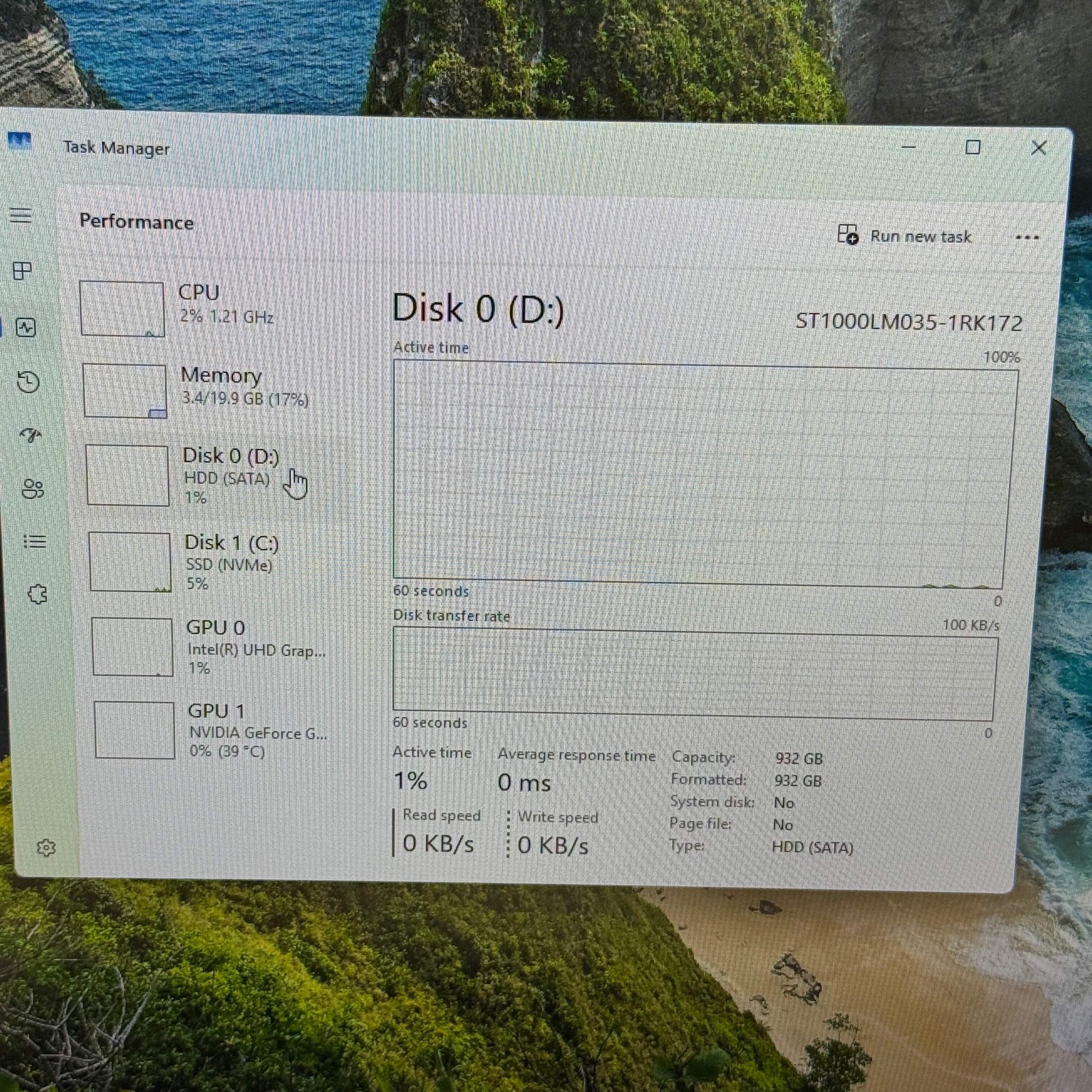Click the Write speed 0 KB/s value
Screen dimensions: 1092x1092
[x=553, y=846]
